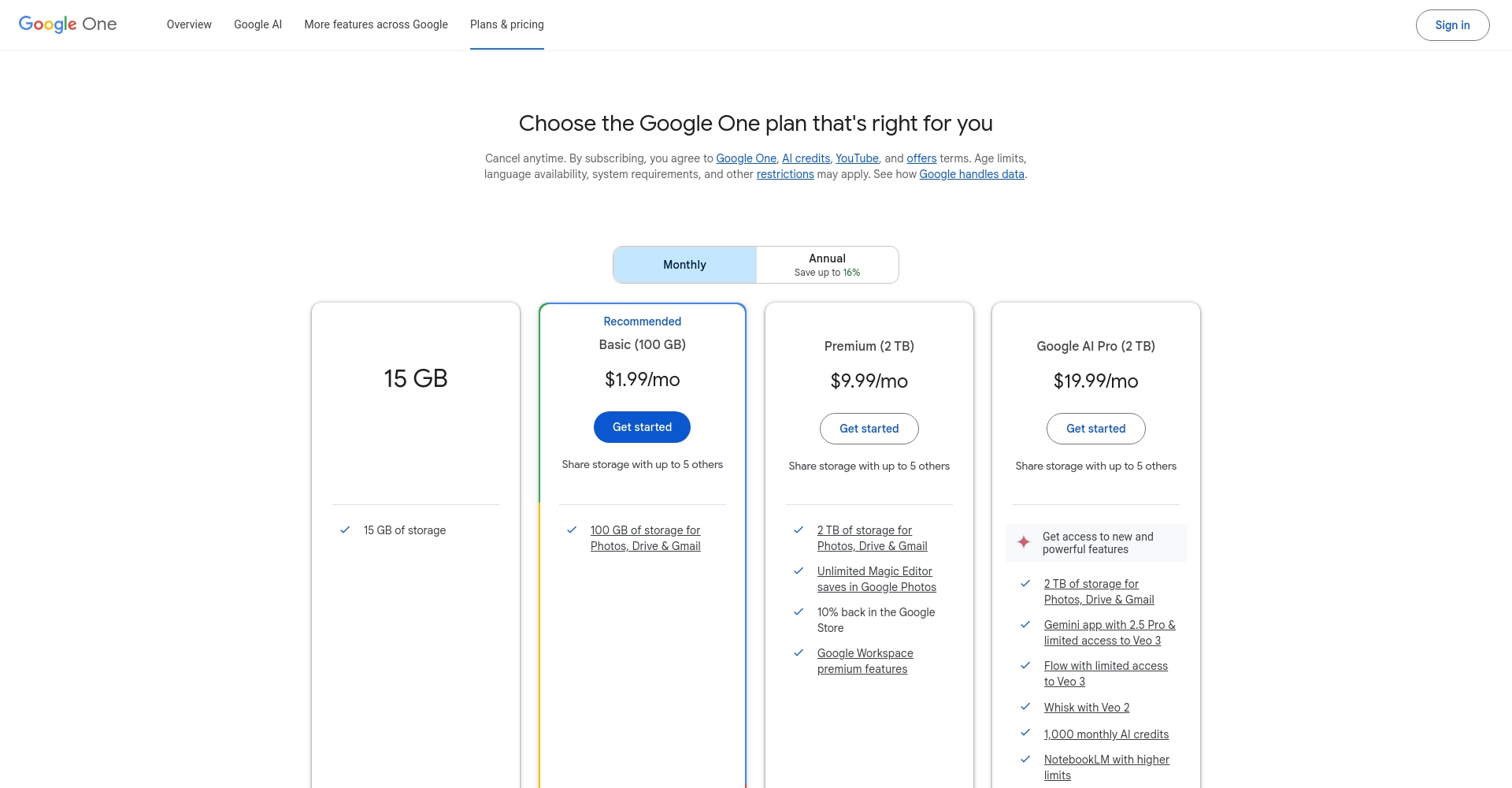The height and width of the screenshot is (788, 1512).
Task: Click the page heading about choosing a plan
Action: coord(755,124)
